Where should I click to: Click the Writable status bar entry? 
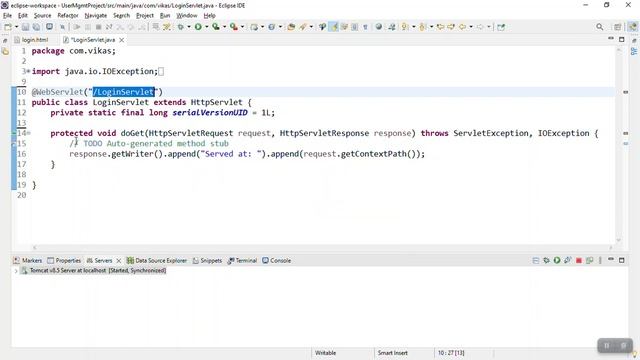tap(325, 353)
